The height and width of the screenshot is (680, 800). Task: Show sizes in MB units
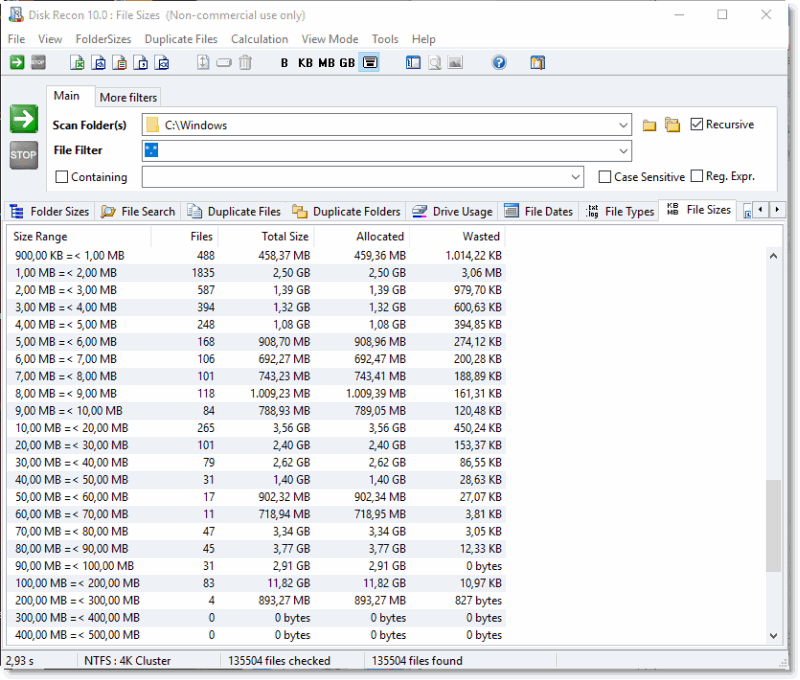(327, 63)
